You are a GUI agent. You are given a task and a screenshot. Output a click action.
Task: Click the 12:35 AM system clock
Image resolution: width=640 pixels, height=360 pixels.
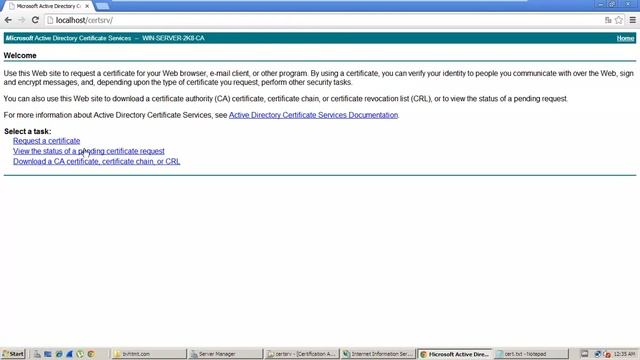(x=624, y=354)
